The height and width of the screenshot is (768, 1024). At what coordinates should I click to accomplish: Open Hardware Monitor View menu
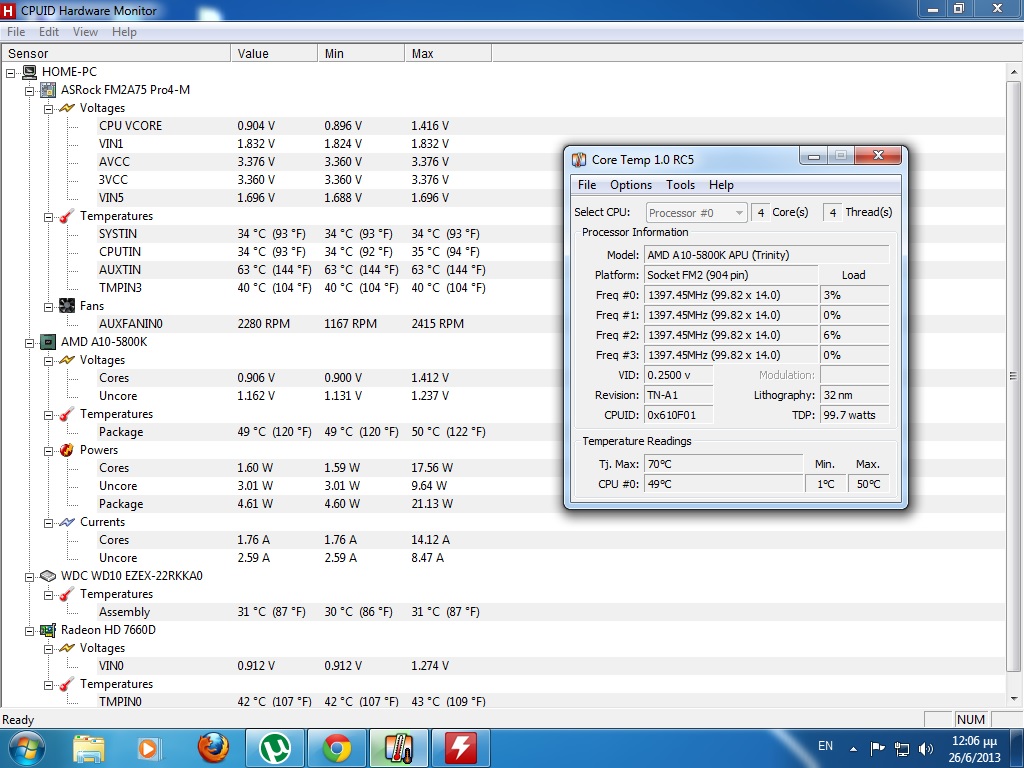tap(85, 32)
